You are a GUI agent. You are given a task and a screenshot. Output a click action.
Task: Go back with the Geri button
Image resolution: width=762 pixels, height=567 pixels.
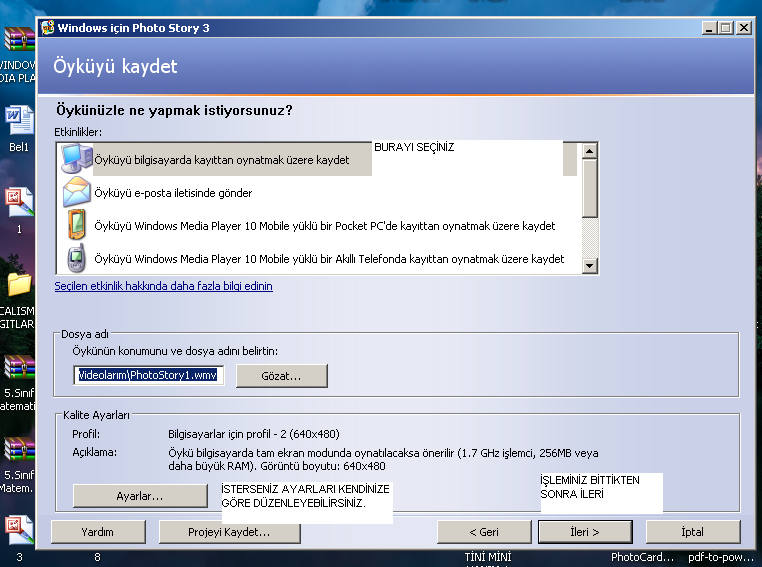click(x=484, y=532)
